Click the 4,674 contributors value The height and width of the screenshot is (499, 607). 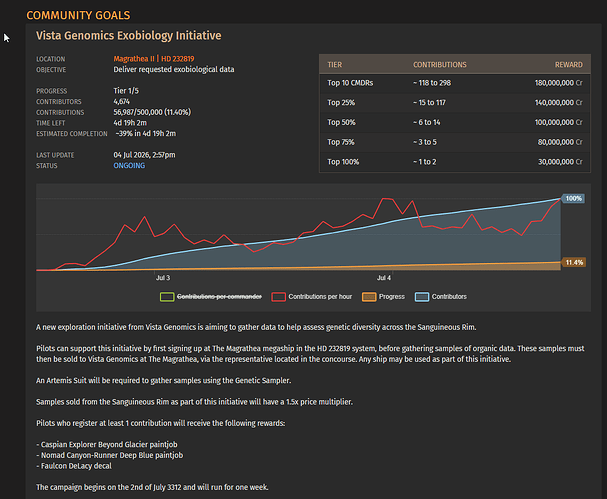pos(121,102)
